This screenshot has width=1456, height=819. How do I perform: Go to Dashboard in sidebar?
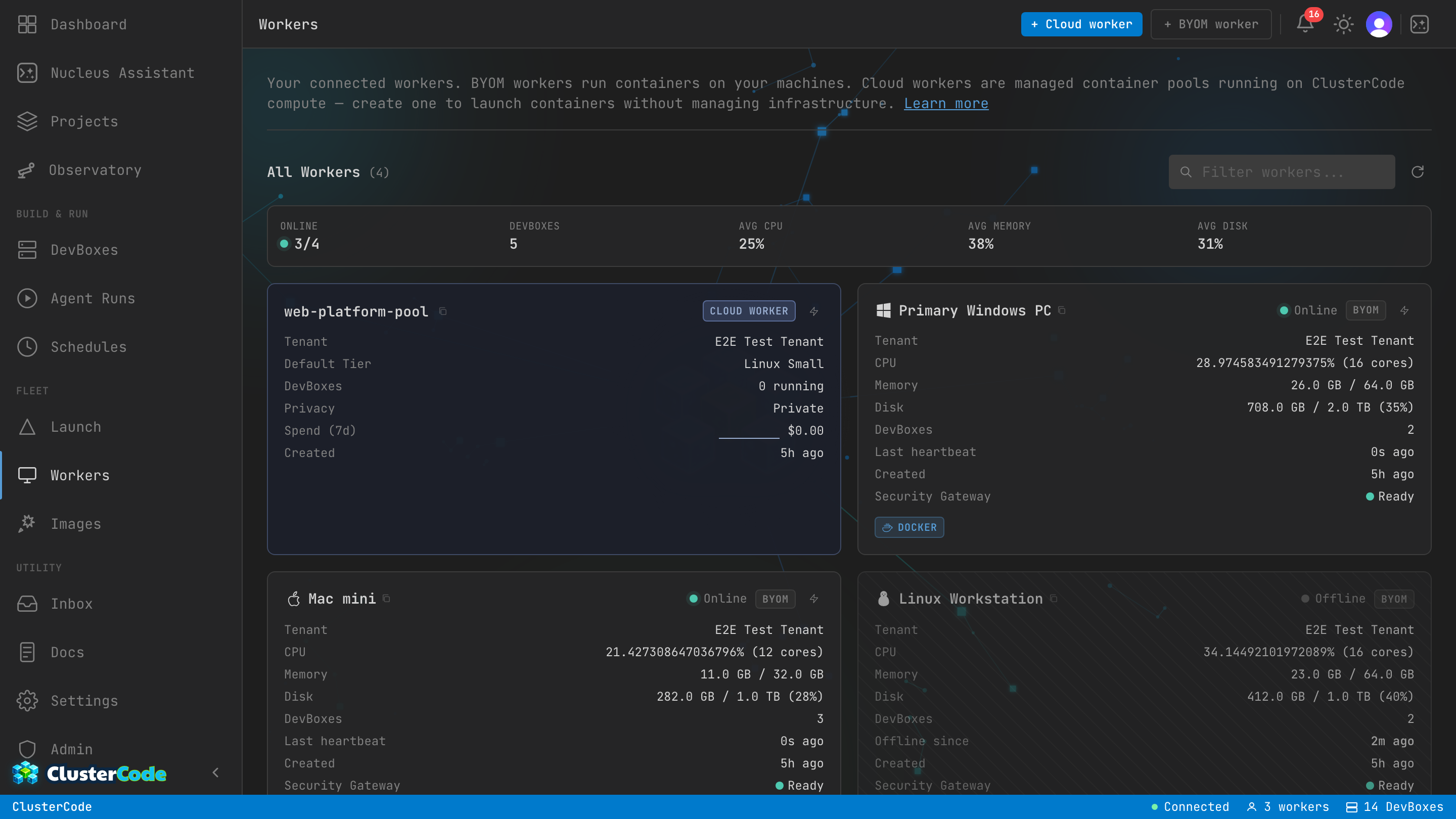(x=121, y=24)
